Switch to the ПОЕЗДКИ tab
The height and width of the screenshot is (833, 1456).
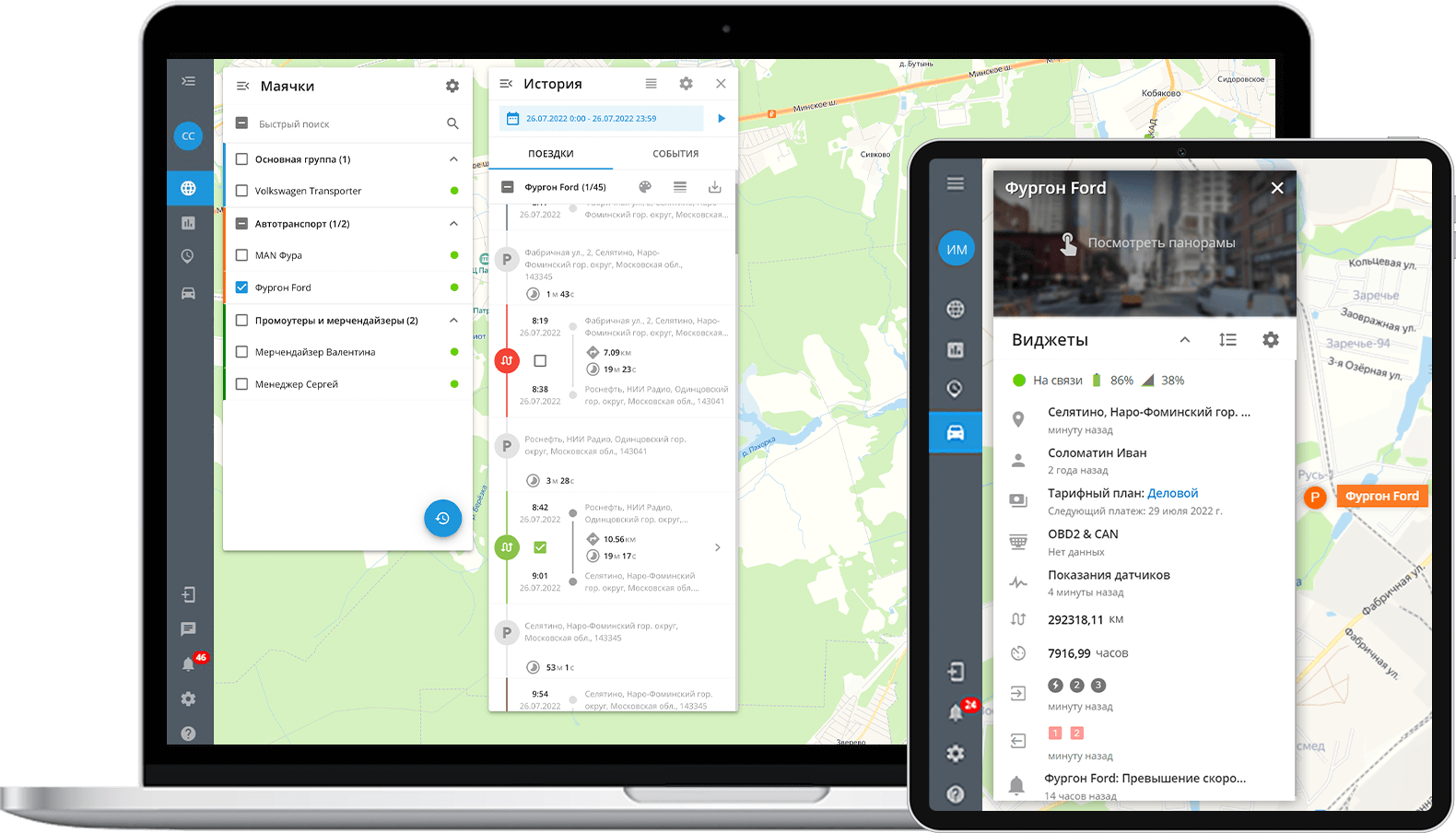click(x=551, y=154)
